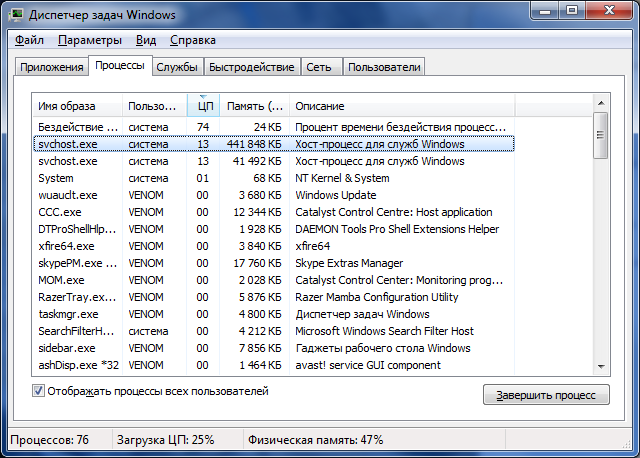Open the Вид menu

click(x=146, y=40)
